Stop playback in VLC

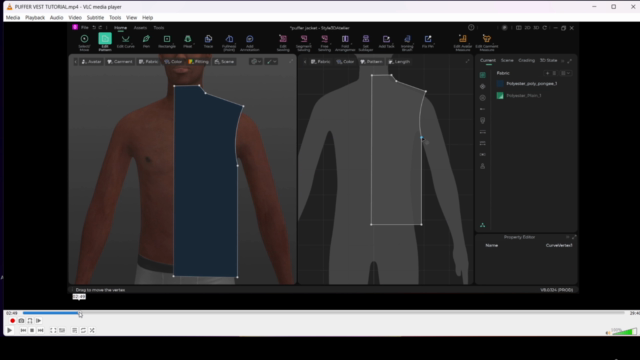(32, 330)
